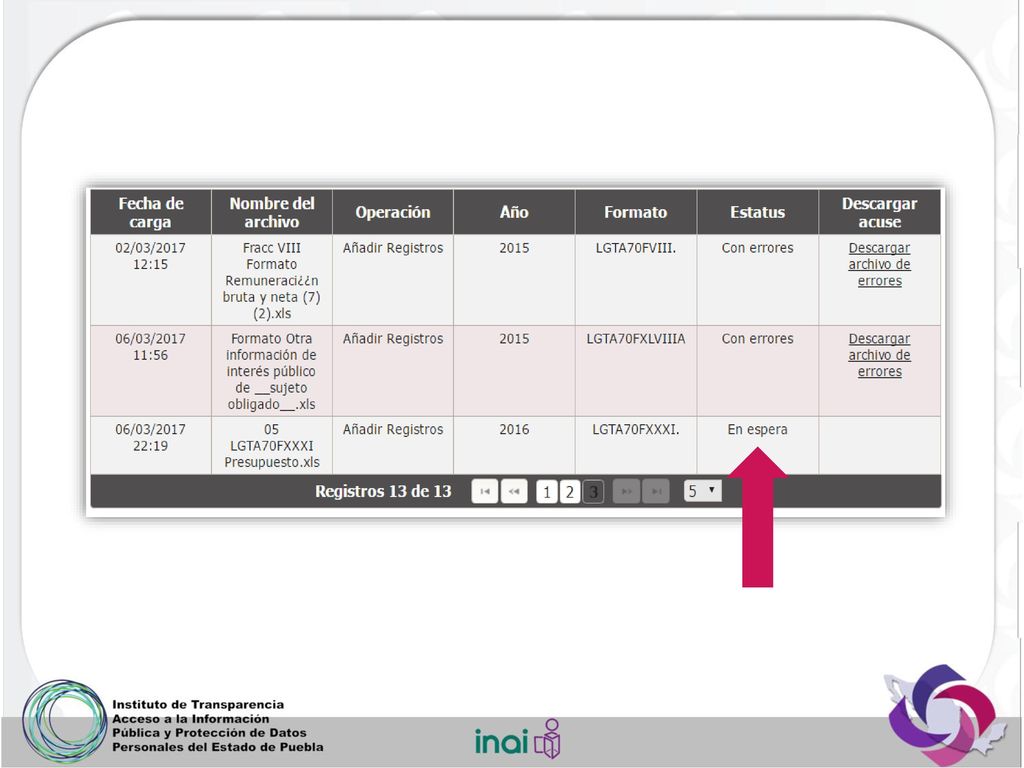Image resolution: width=1024 pixels, height=768 pixels.
Task: Go to the first page of records
Action: tap(485, 491)
